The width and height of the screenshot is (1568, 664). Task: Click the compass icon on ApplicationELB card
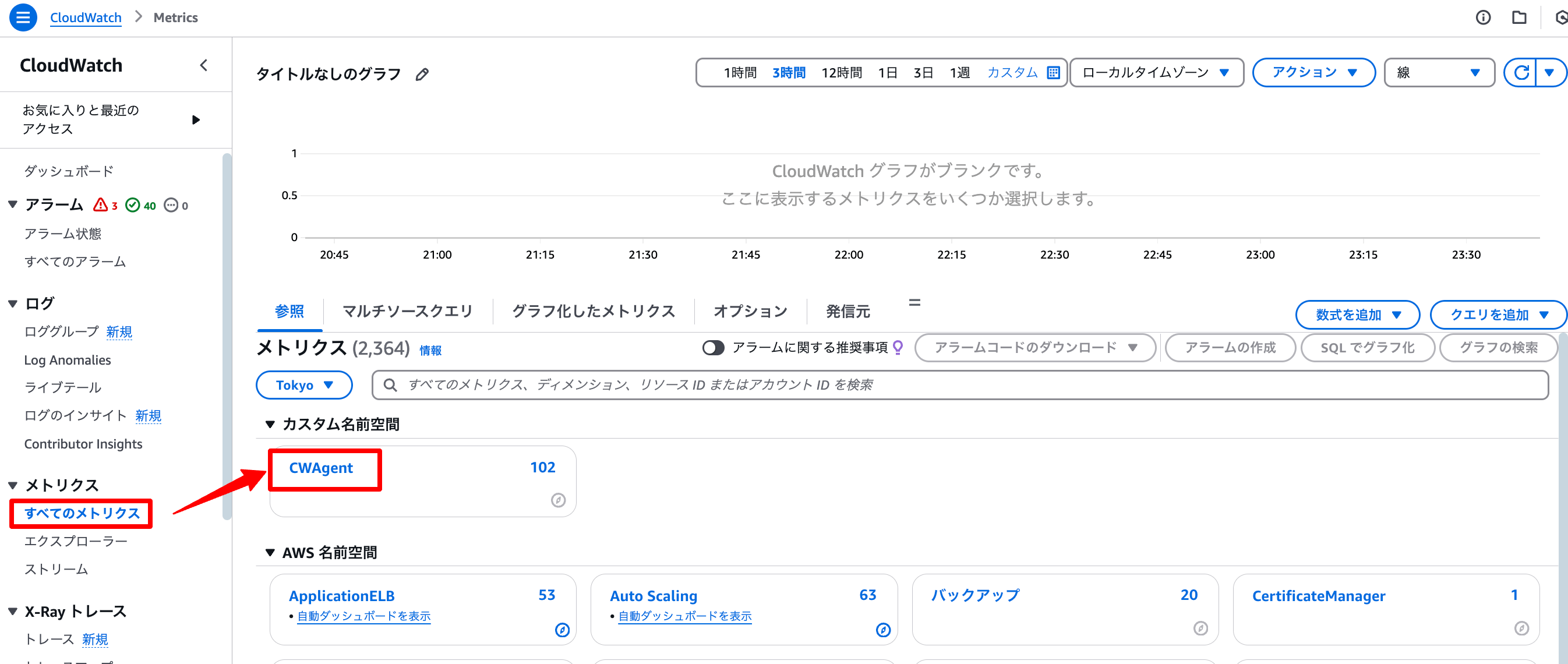pyautogui.click(x=562, y=630)
